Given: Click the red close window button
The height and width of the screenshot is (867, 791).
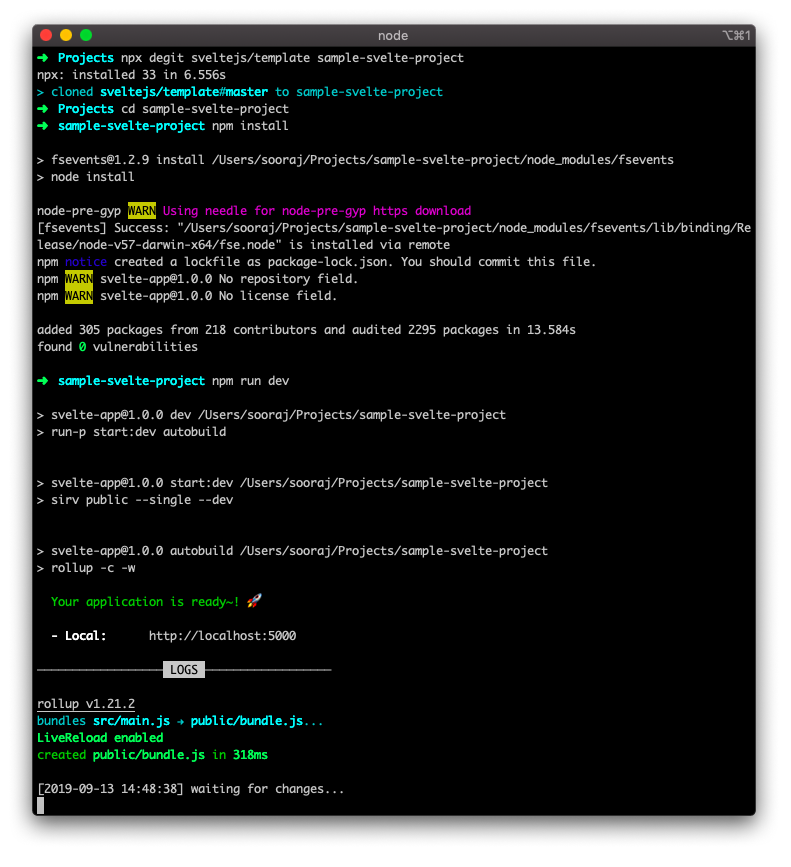Looking at the screenshot, I should coord(46,35).
